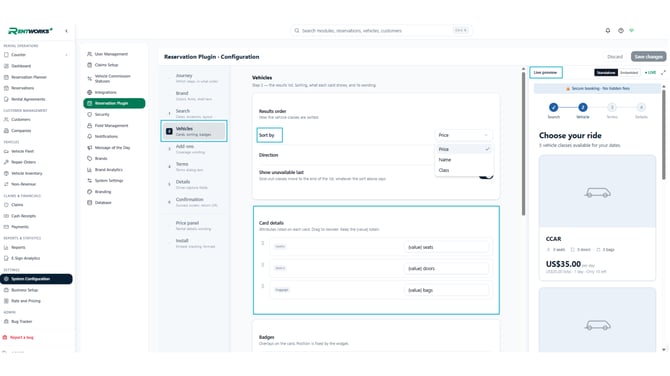Click the Discard button
The image size is (670, 376).
tap(615, 56)
